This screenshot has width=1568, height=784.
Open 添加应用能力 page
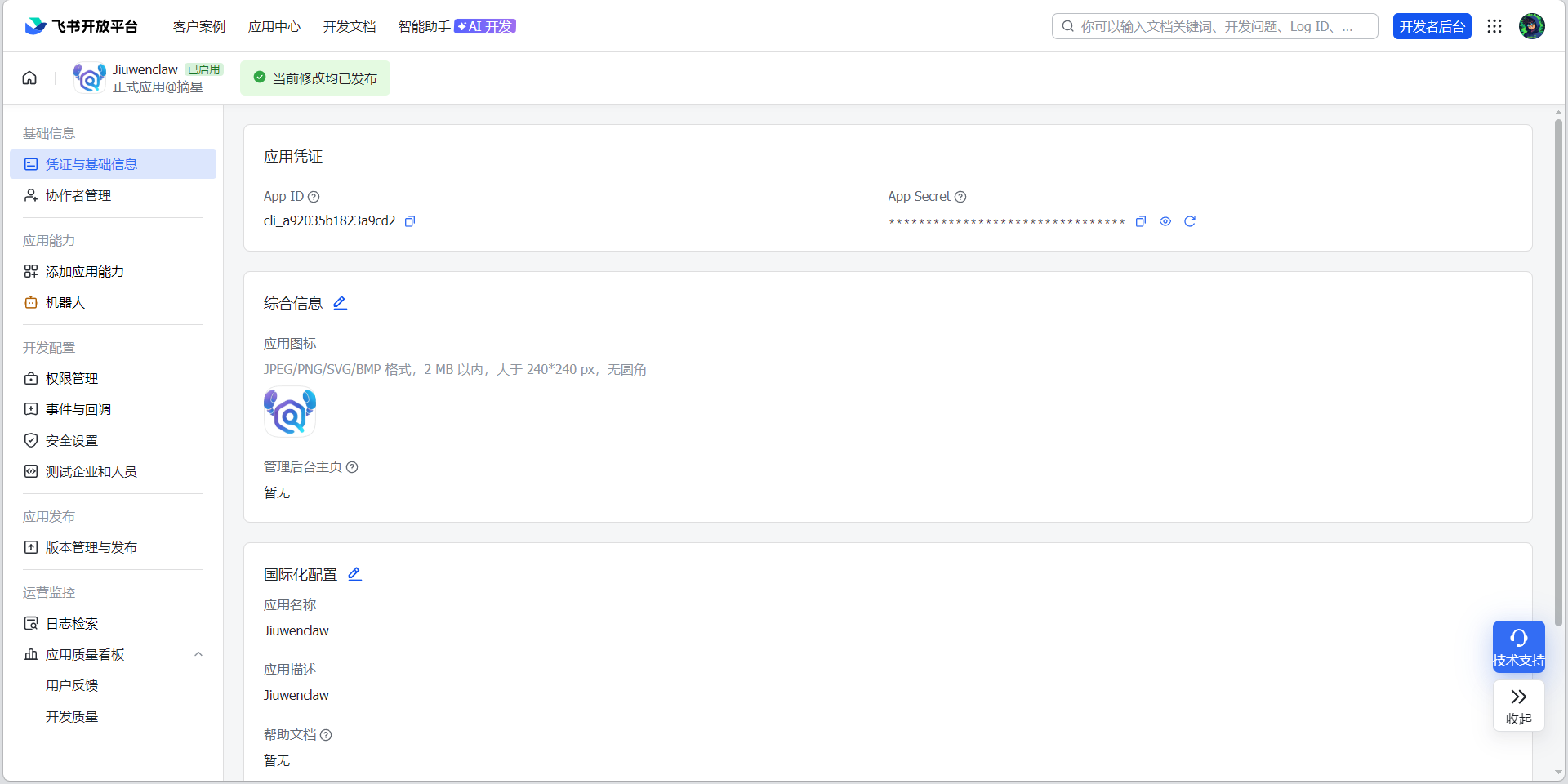coord(113,271)
